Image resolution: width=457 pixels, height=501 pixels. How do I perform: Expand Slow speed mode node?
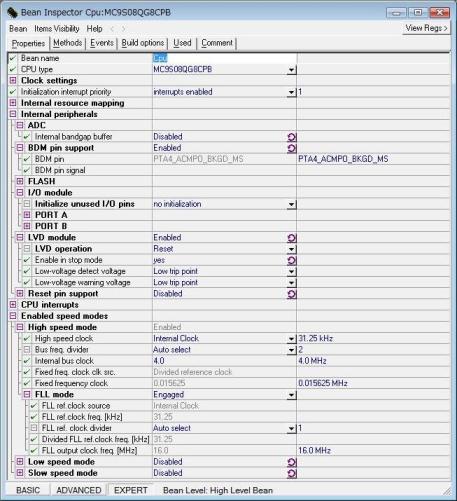point(20,473)
